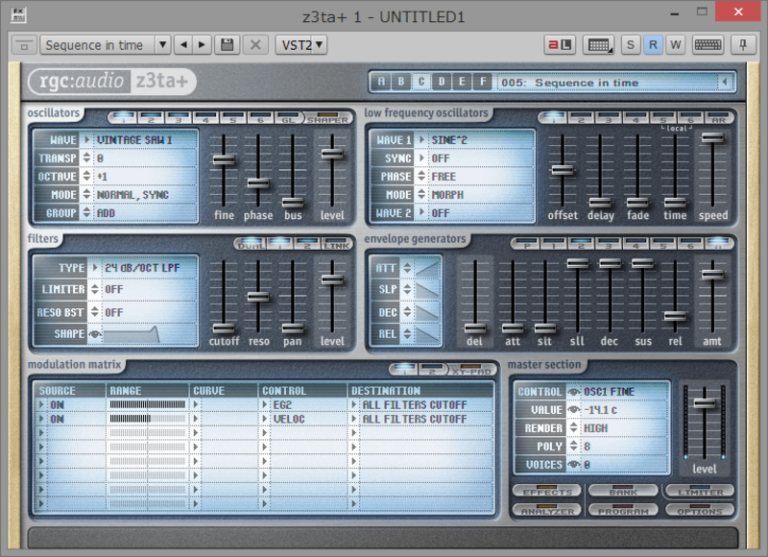Viewport: 768px width, 557px height.
Task: Toggle the S solo button in the toolbar
Action: pyautogui.click(x=631, y=45)
